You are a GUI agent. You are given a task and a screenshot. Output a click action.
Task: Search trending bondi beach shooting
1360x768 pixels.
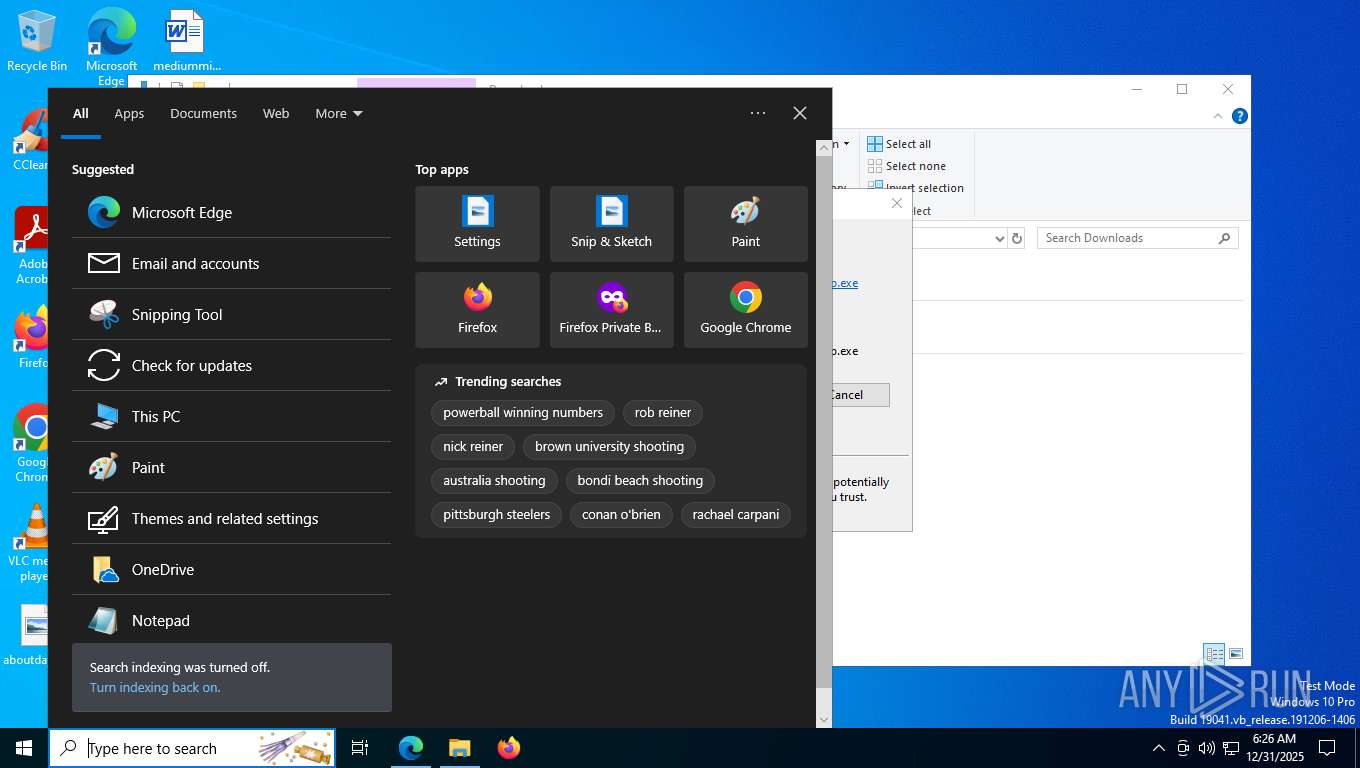[640, 480]
